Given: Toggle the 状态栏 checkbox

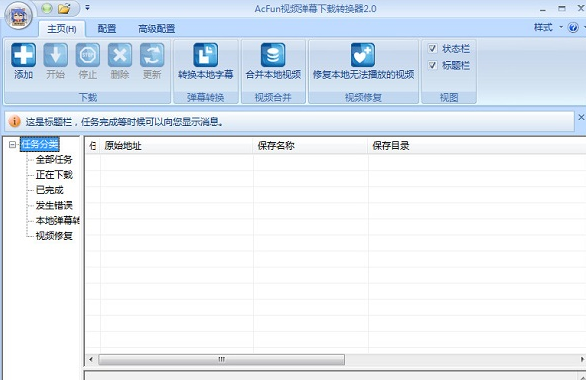Looking at the screenshot, I should point(432,48).
